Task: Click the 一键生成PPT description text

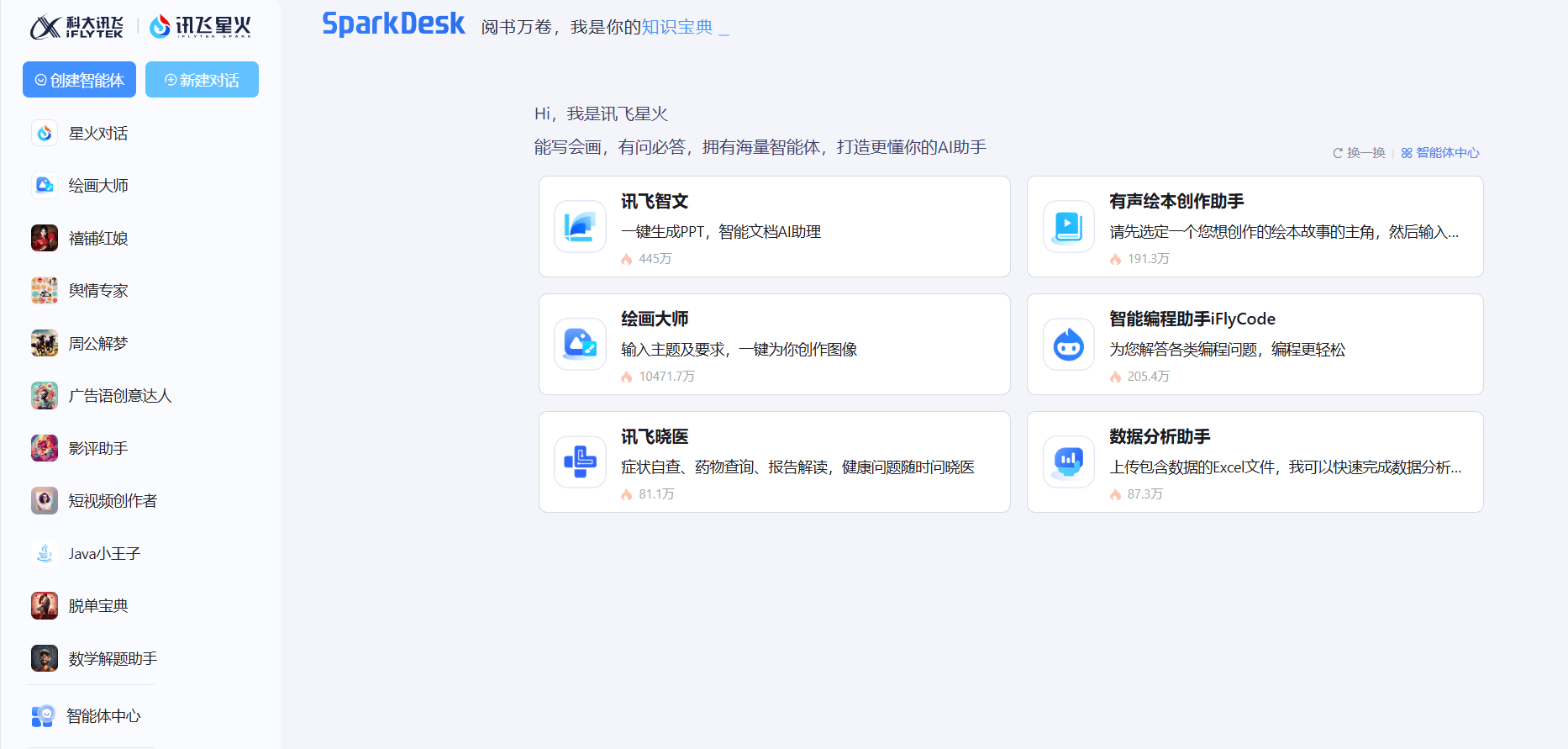Action: (721, 232)
